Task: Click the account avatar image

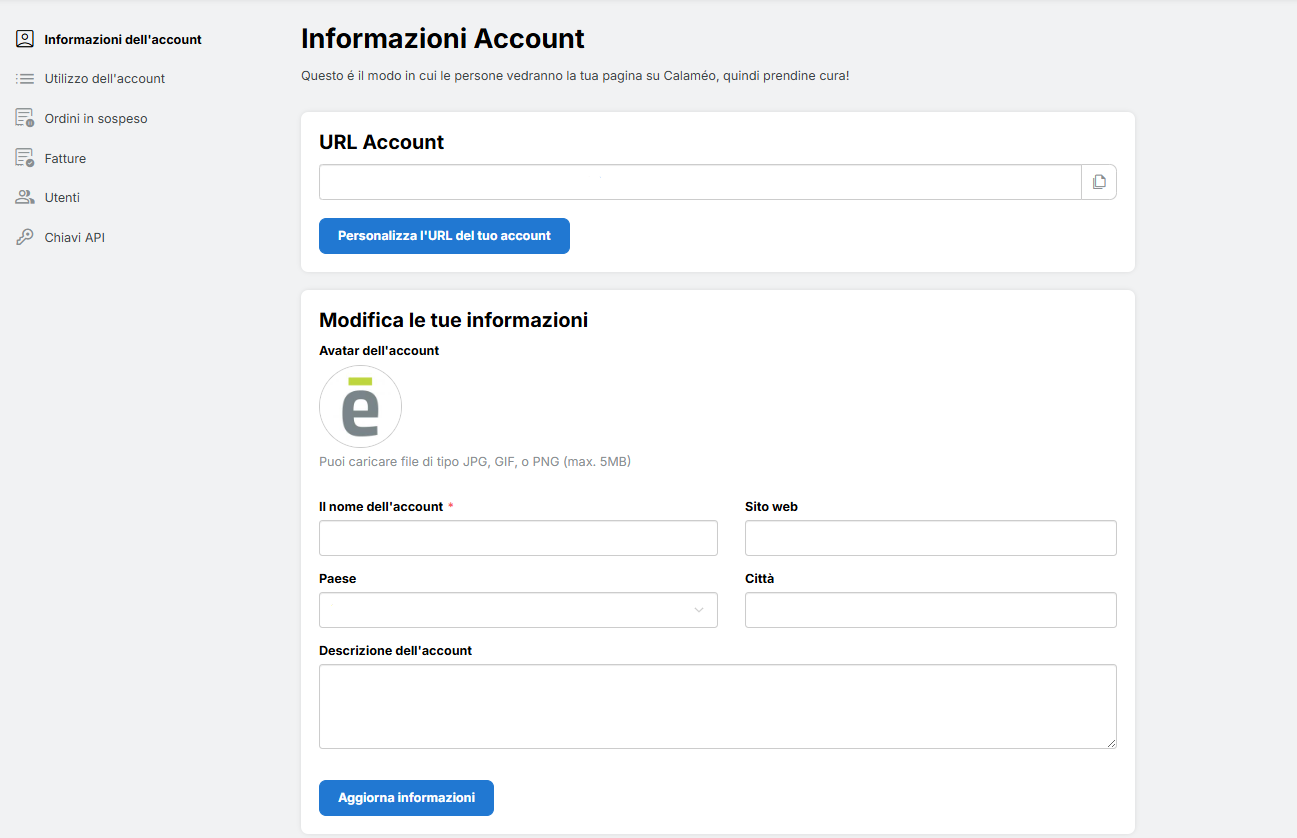Action: [x=360, y=407]
